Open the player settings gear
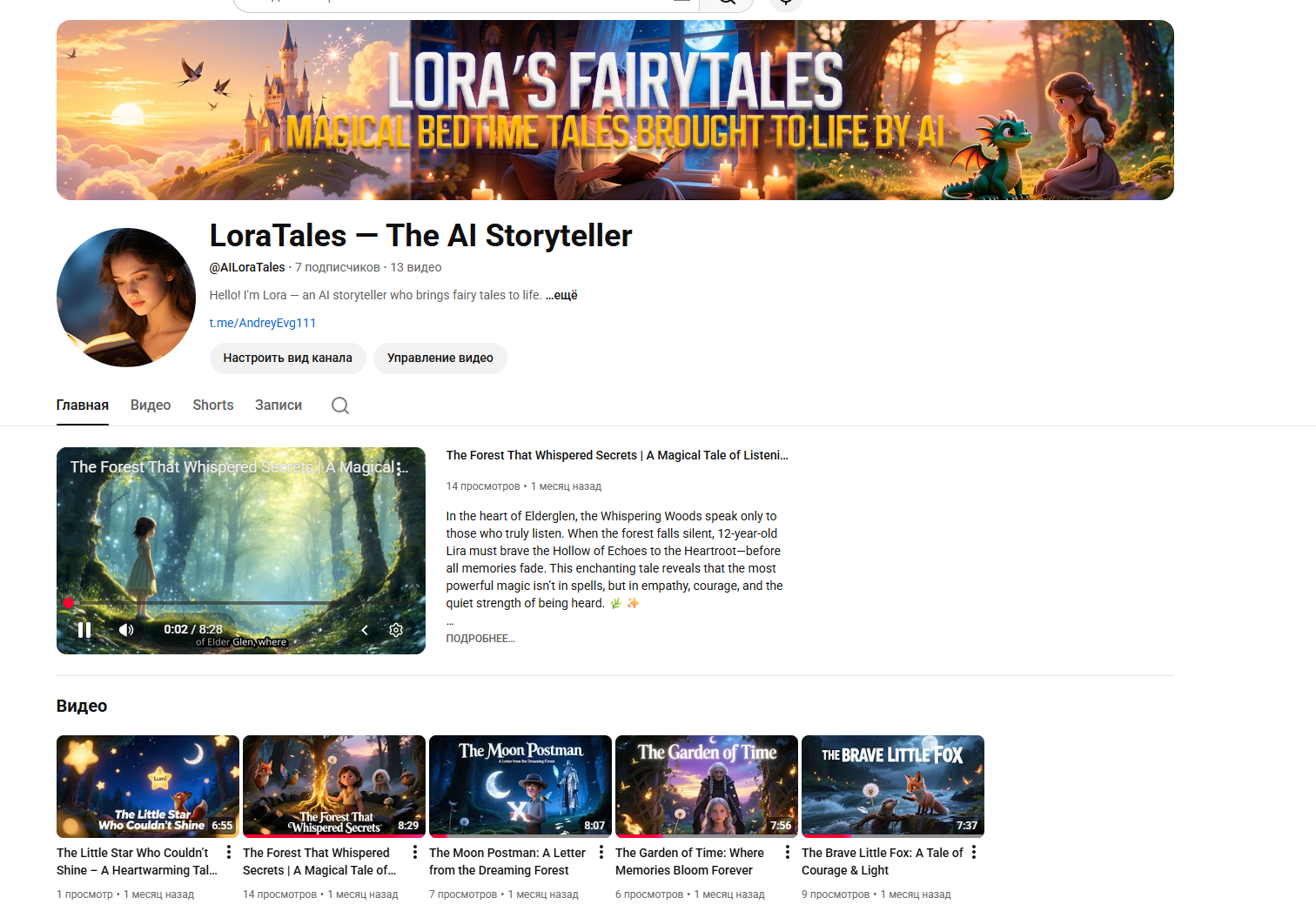This screenshot has width=1316, height=918. click(395, 629)
